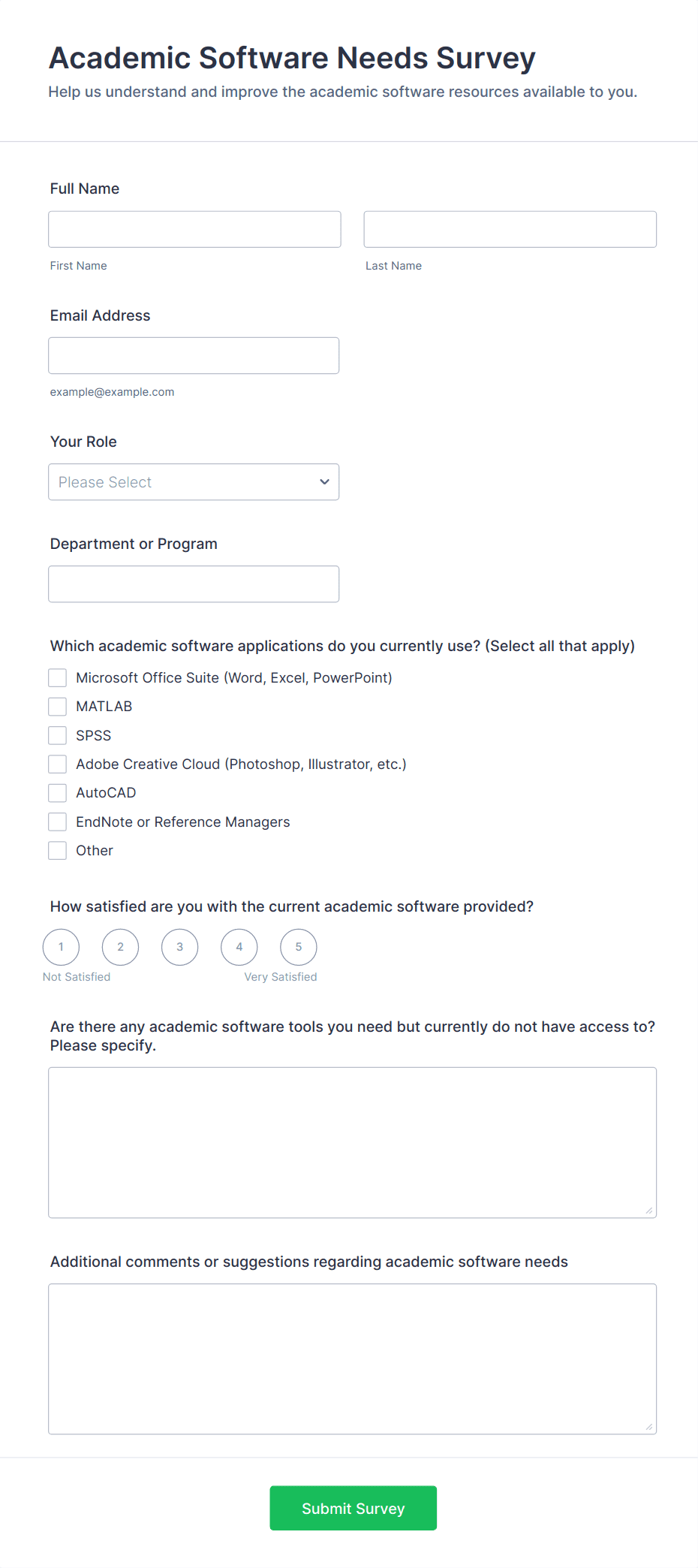Viewport: 698px width, 1568px height.
Task: Select satisfaction rating 3
Action: tap(180, 947)
